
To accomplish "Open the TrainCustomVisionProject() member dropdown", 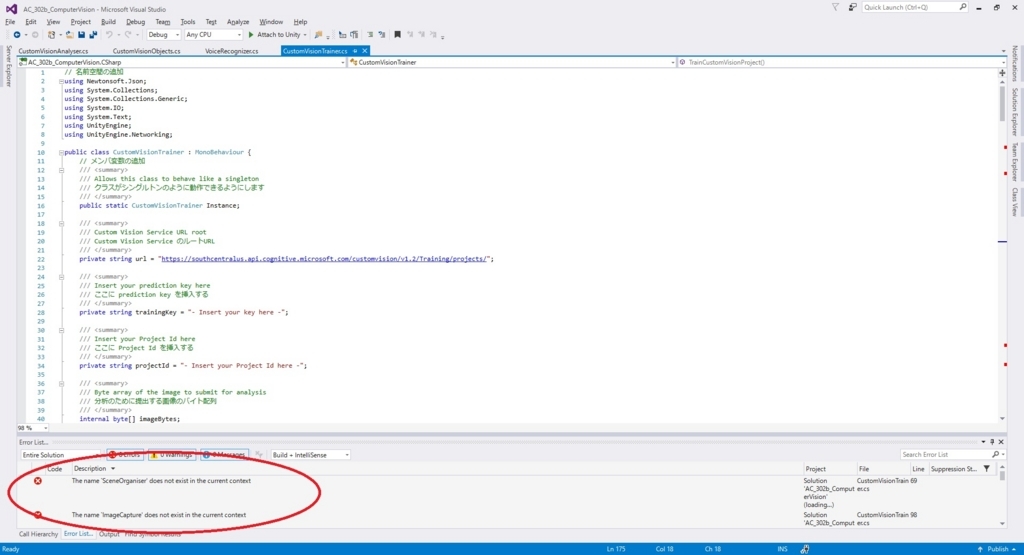I will pos(842,62).
